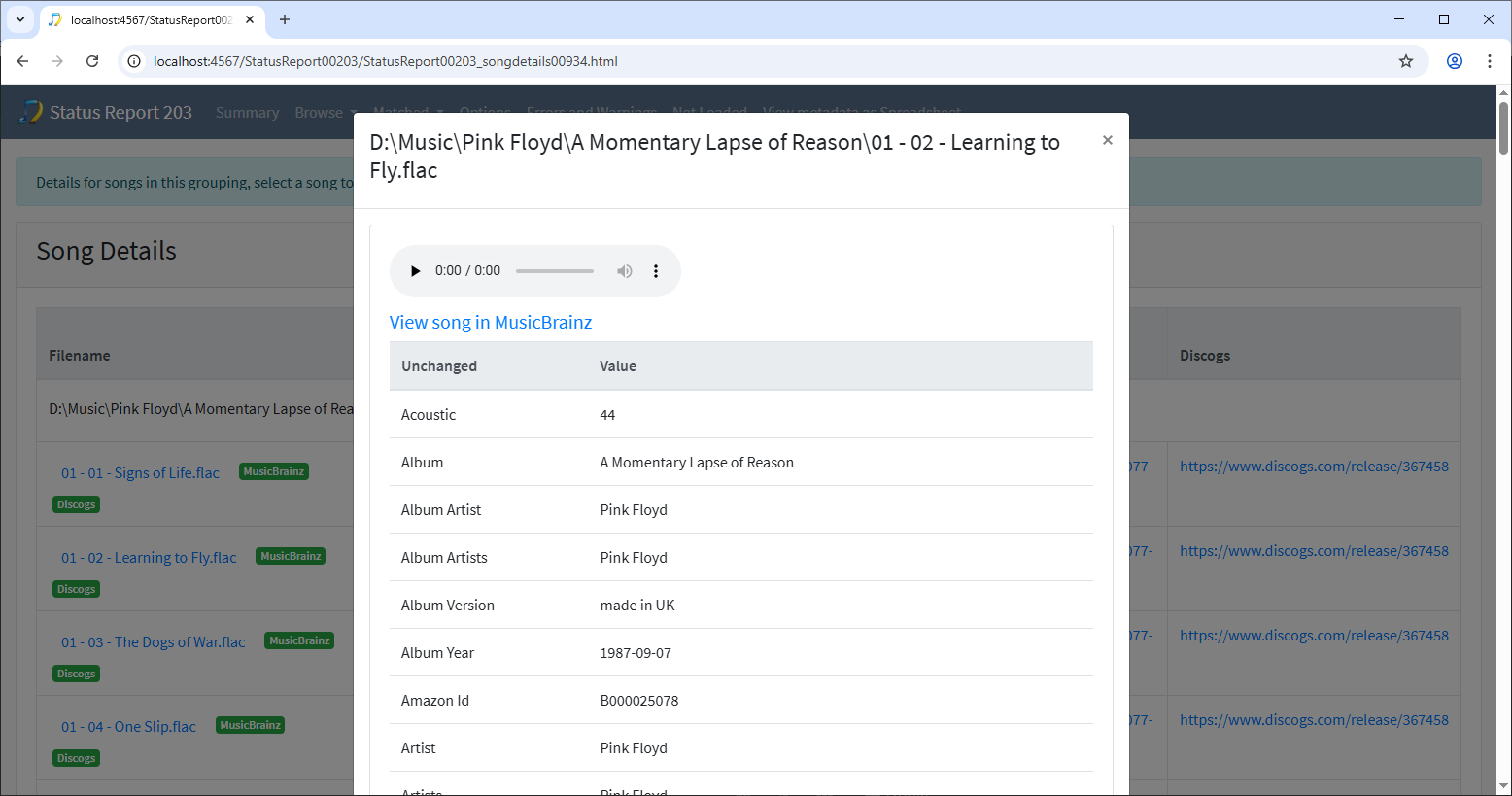This screenshot has width=1512, height=796.
Task: Open the Summary menu item
Action: (x=247, y=113)
